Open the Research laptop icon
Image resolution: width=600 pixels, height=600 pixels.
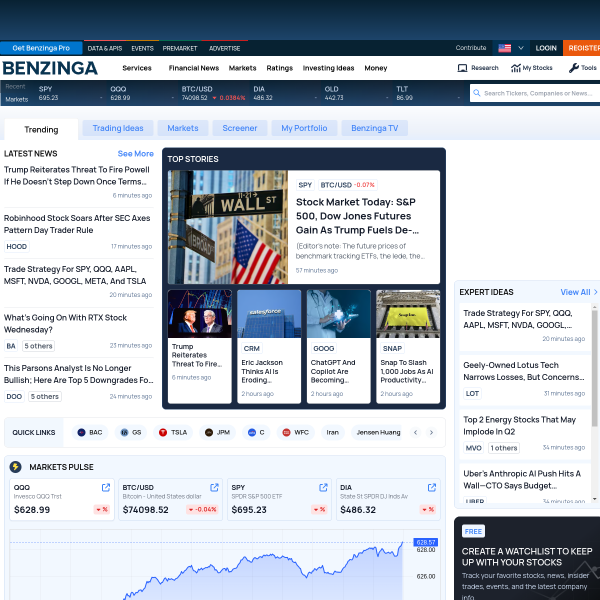(x=462, y=68)
